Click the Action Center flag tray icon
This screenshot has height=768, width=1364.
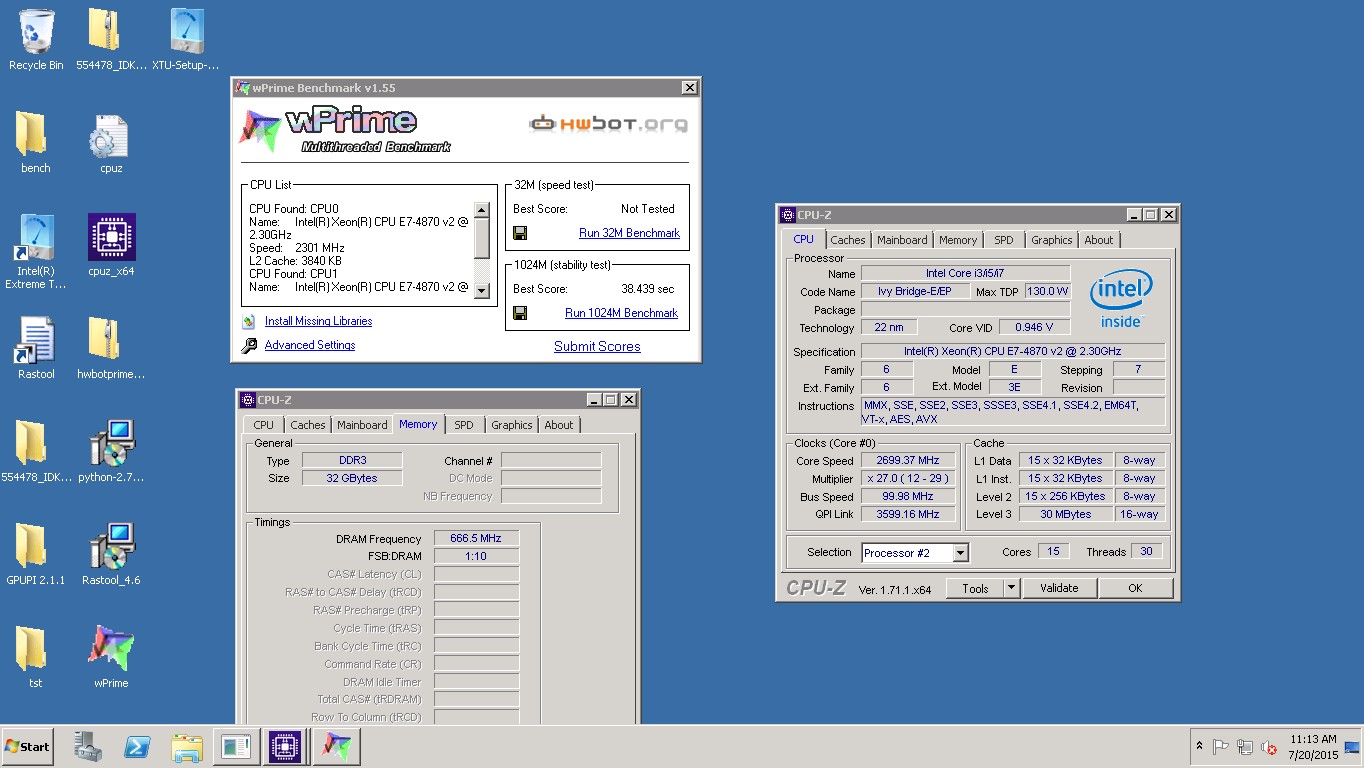pos(1221,747)
